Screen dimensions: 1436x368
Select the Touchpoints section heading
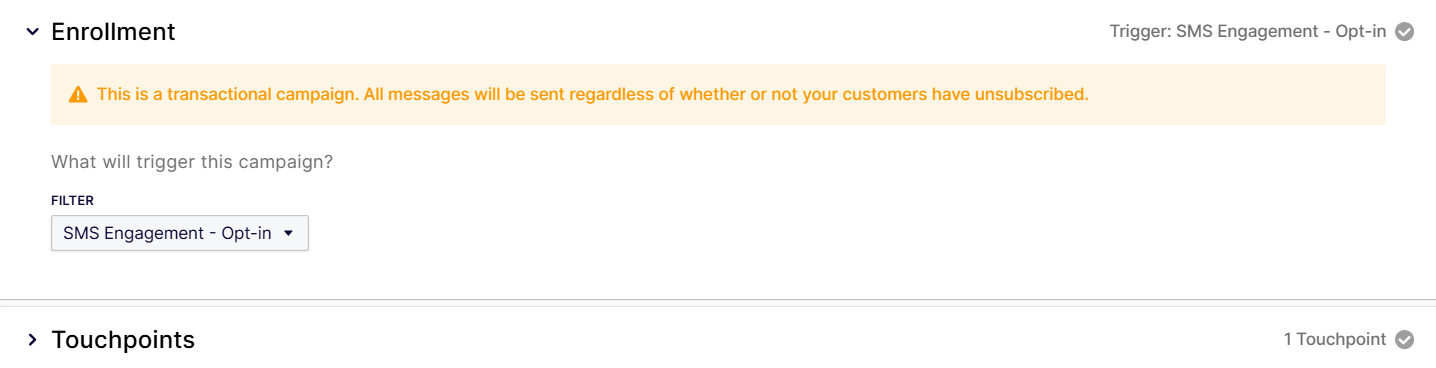click(123, 340)
